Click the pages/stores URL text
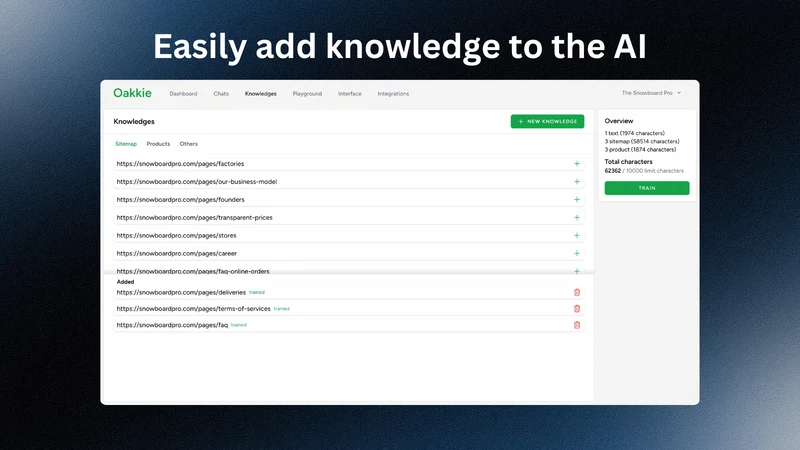Image resolution: width=800 pixels, height=450 pixels. point(176,235)
